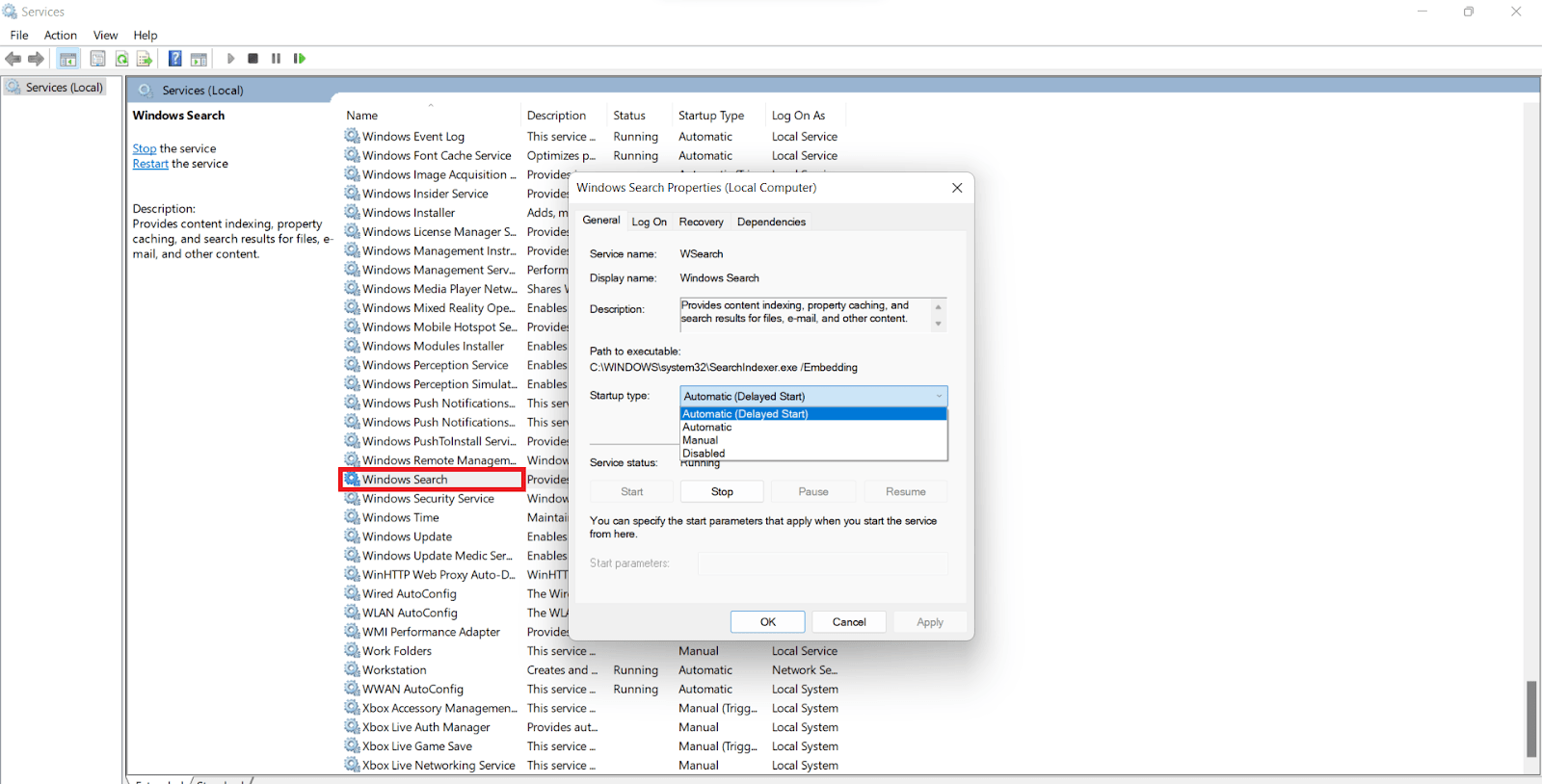Click the Restart the service link
This screenshot has height=784, width=1542.
click(150, 164)
